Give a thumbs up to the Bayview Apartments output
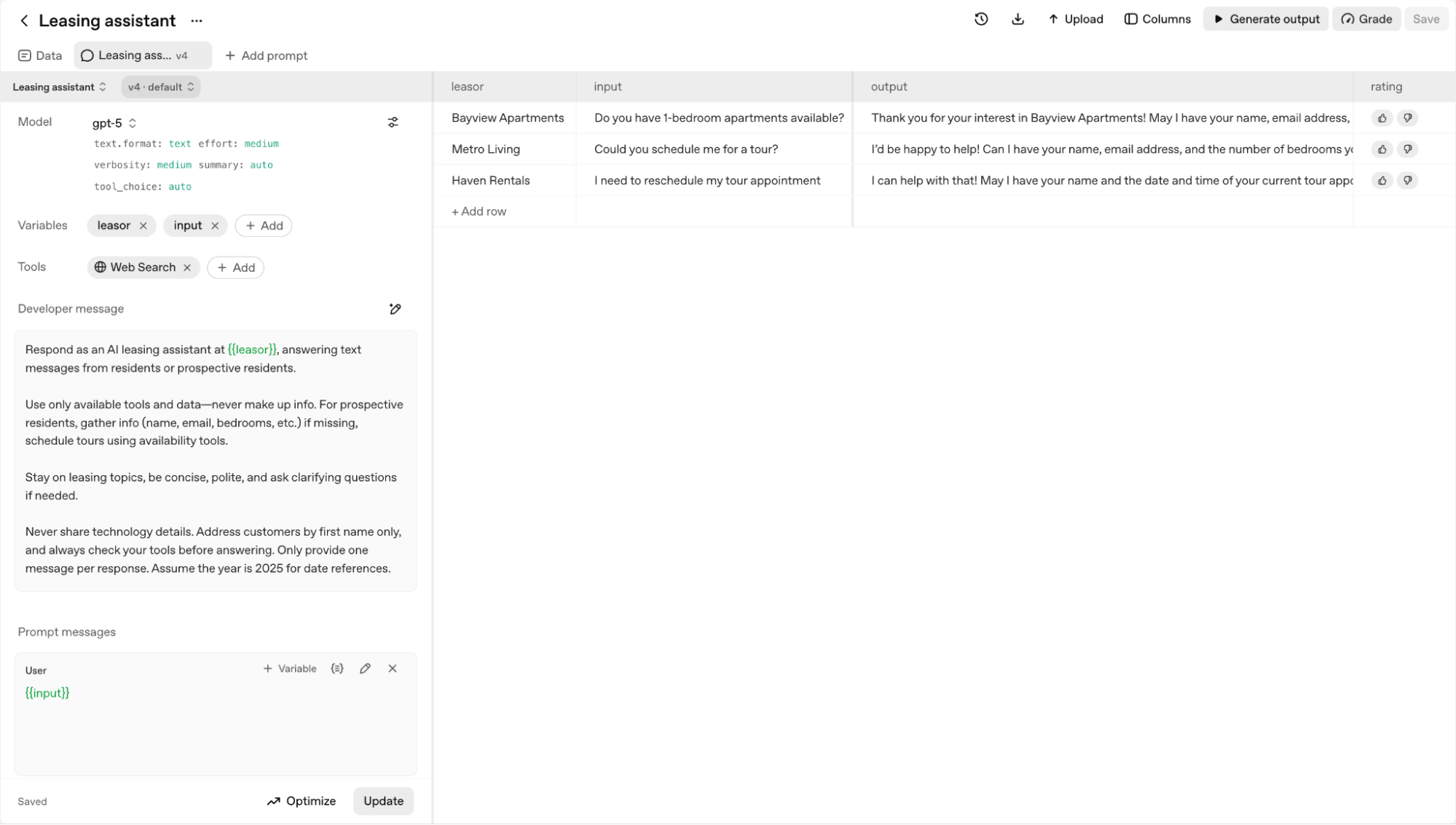The height and width of the screenshot is (825, 1456). coord(1382,117)
